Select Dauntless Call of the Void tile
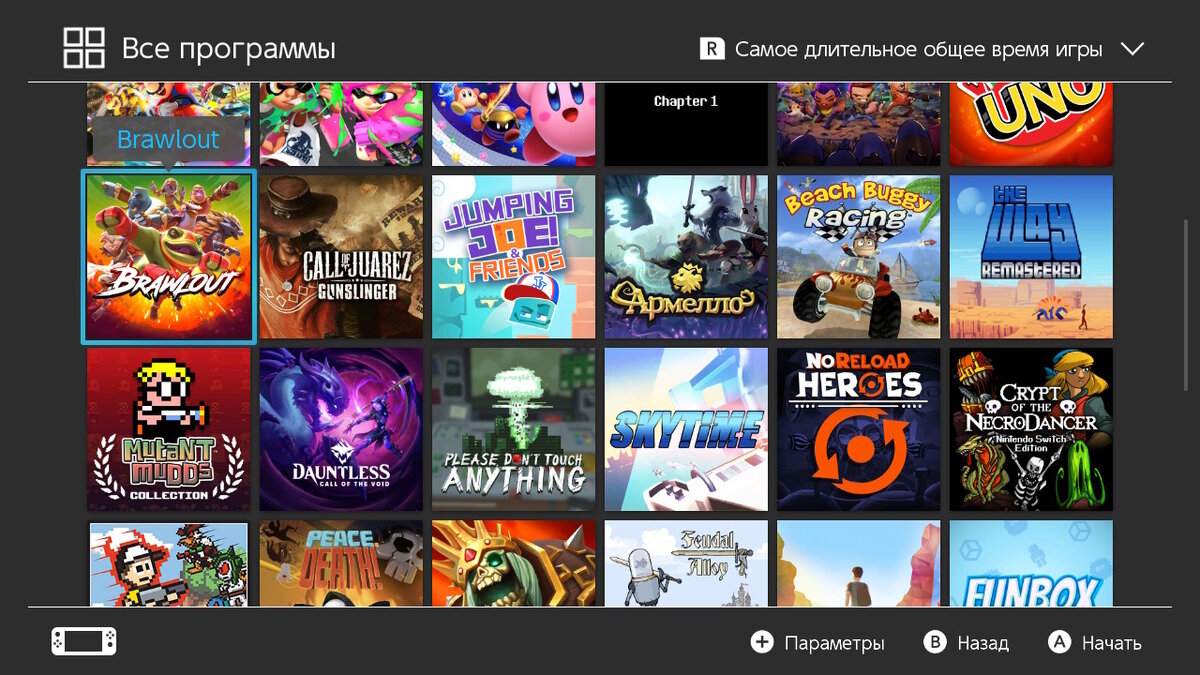Viewport: 1200px width, 675px height. tap(341, 429)
